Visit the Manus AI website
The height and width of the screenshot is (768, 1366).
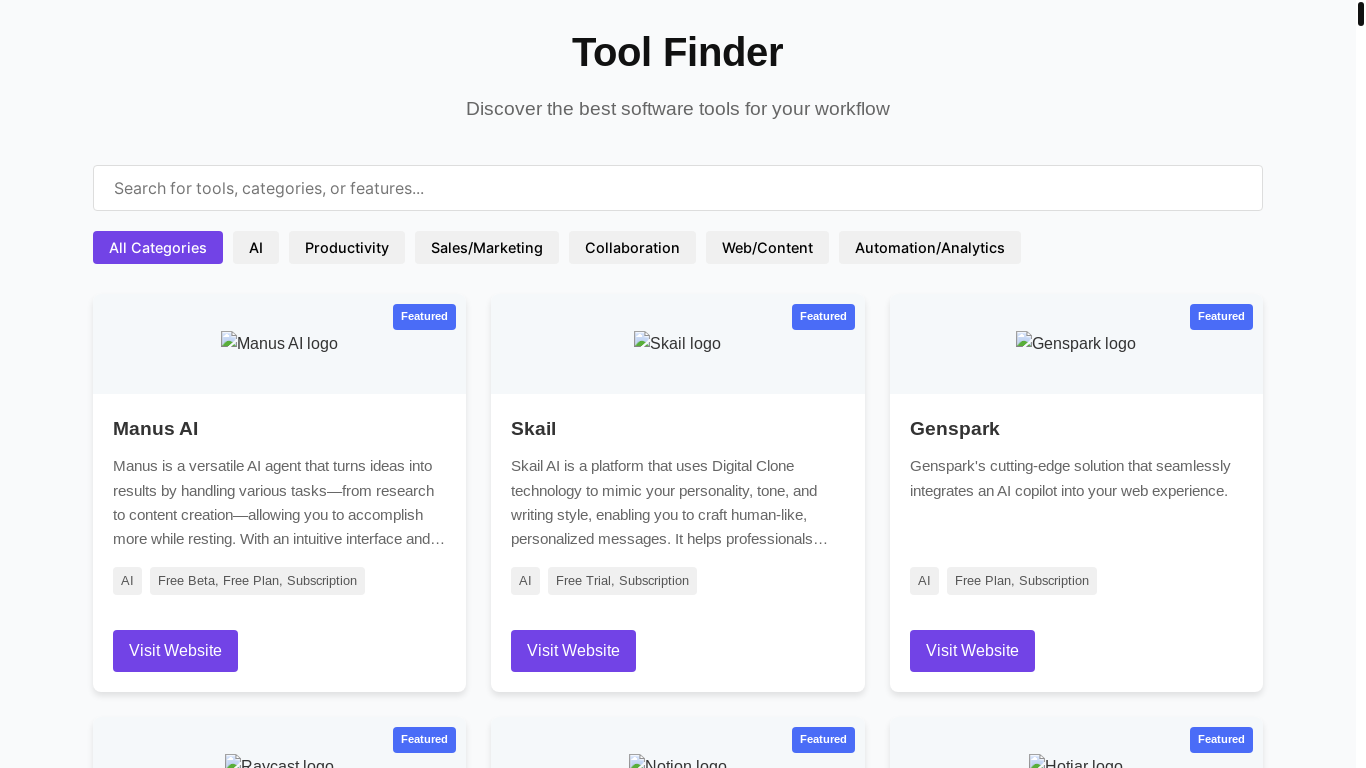point(175,651)
